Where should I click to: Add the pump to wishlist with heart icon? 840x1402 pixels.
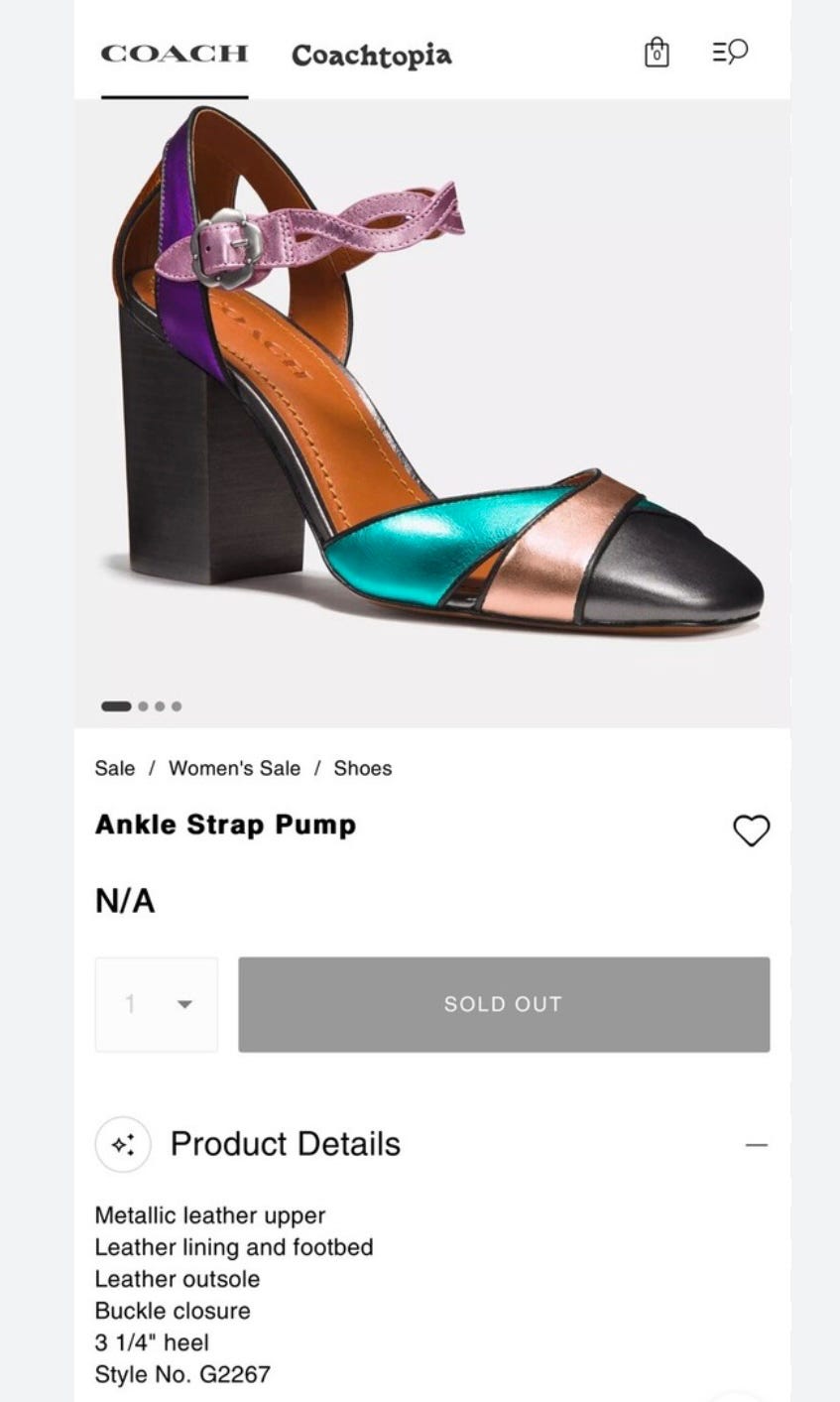click(x=751, y=830)
